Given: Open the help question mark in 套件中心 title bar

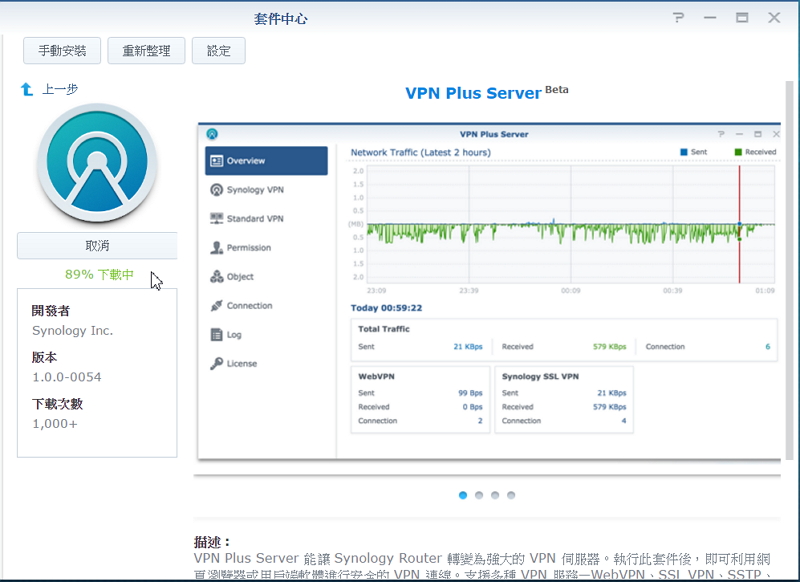Looking at the screenshot, I should click(x=678, y=18).
